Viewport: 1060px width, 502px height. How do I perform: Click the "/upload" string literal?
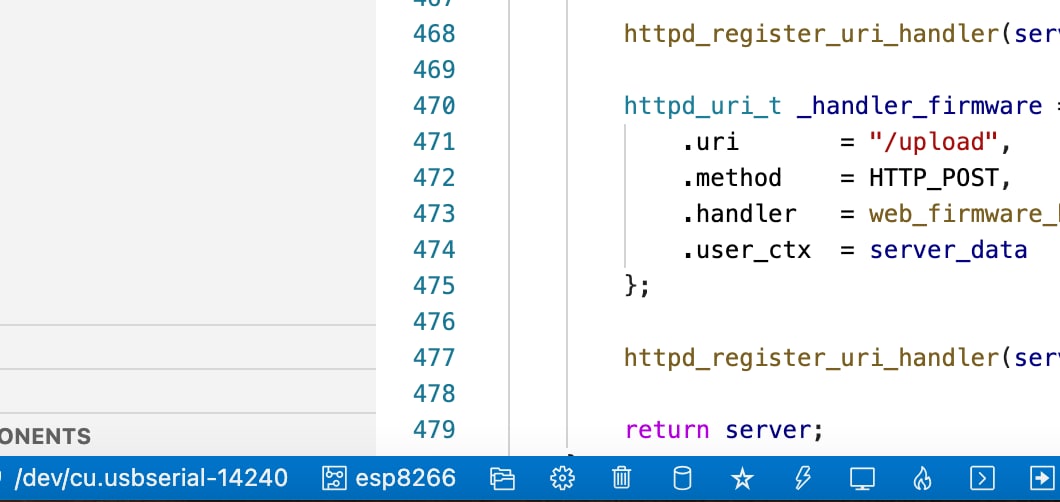[933, 142]
